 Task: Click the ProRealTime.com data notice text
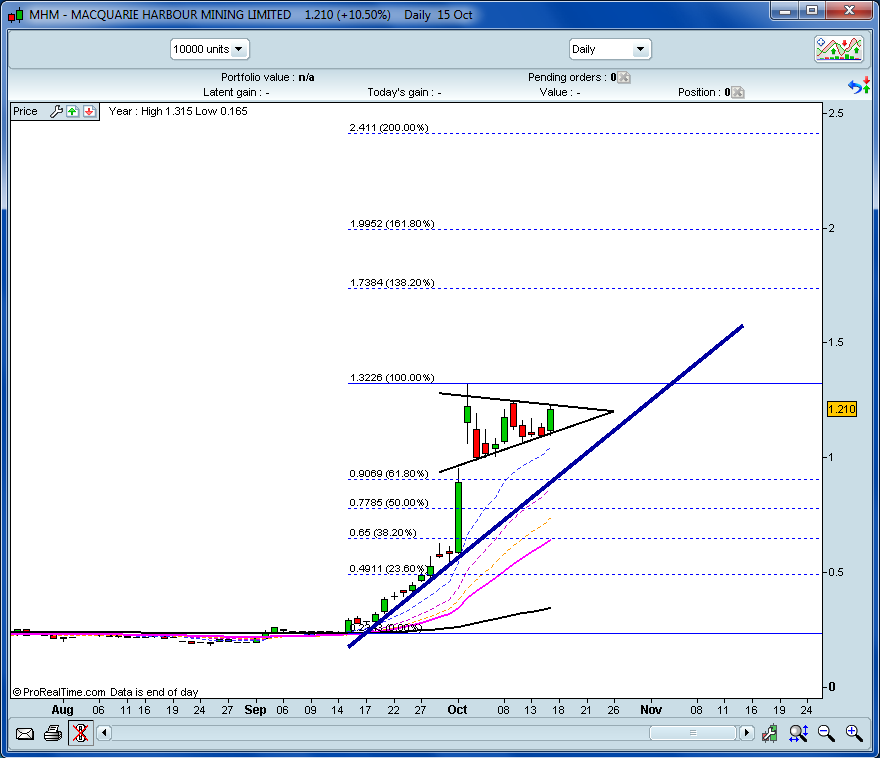pyautogui.click(x=106, y=692)
